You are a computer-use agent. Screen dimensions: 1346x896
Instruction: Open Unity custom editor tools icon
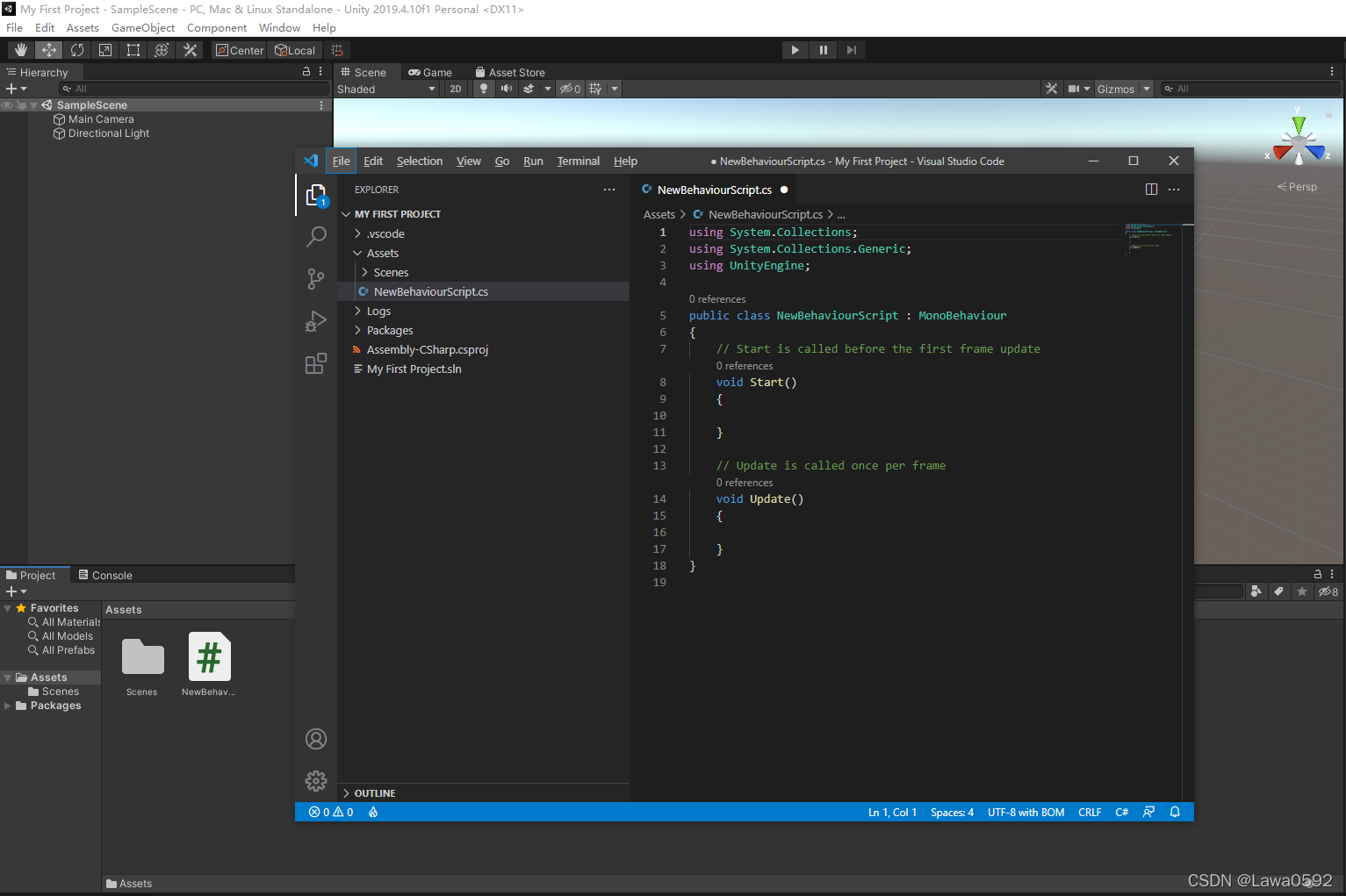tap(190, 50)
